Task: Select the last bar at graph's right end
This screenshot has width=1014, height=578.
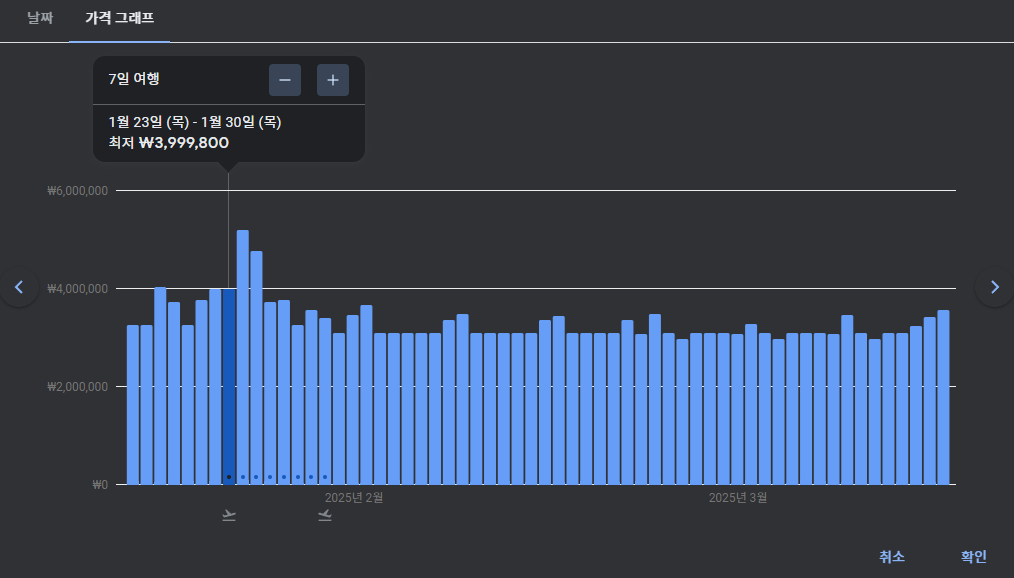Action: point(944,398)
